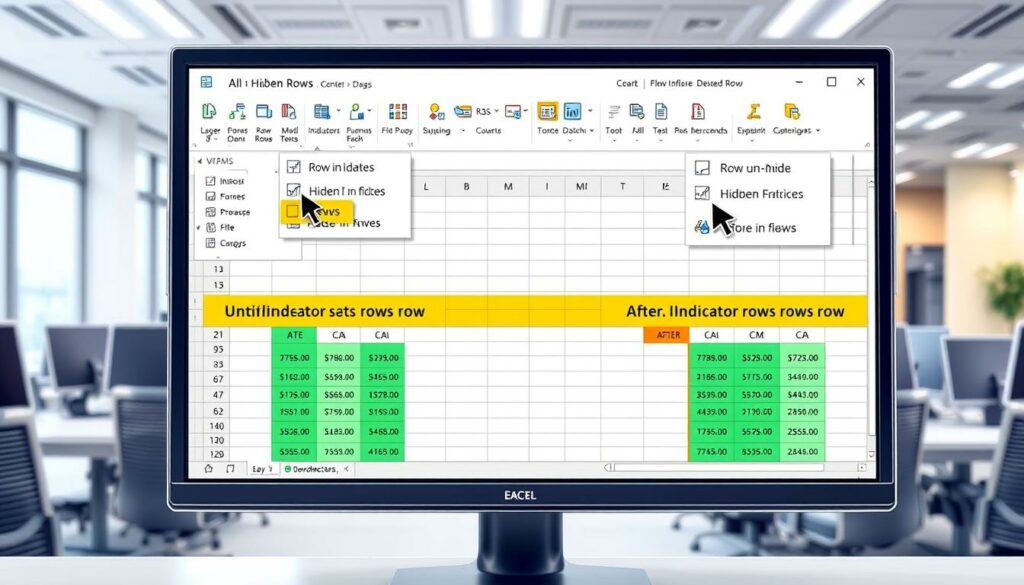Click the Courts ribbon icon
This screenshot has width=1024, height=585.
point(513,112)
